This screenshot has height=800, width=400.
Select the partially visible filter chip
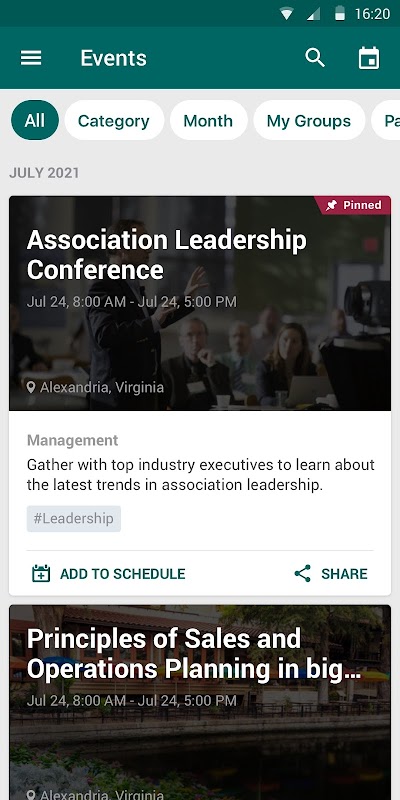(386, 120)
